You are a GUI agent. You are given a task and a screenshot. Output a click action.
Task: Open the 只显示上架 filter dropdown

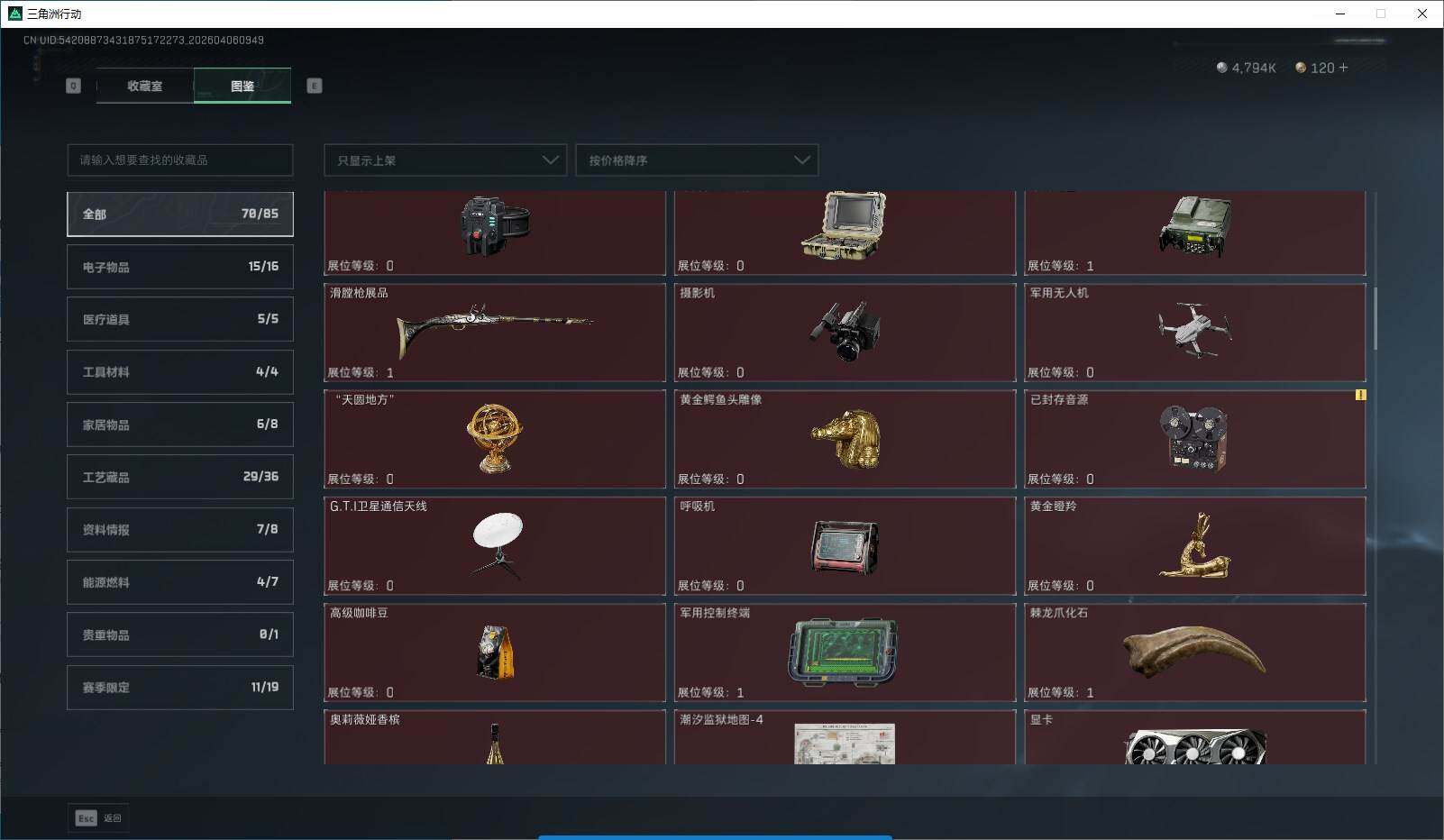click(444, 160)
